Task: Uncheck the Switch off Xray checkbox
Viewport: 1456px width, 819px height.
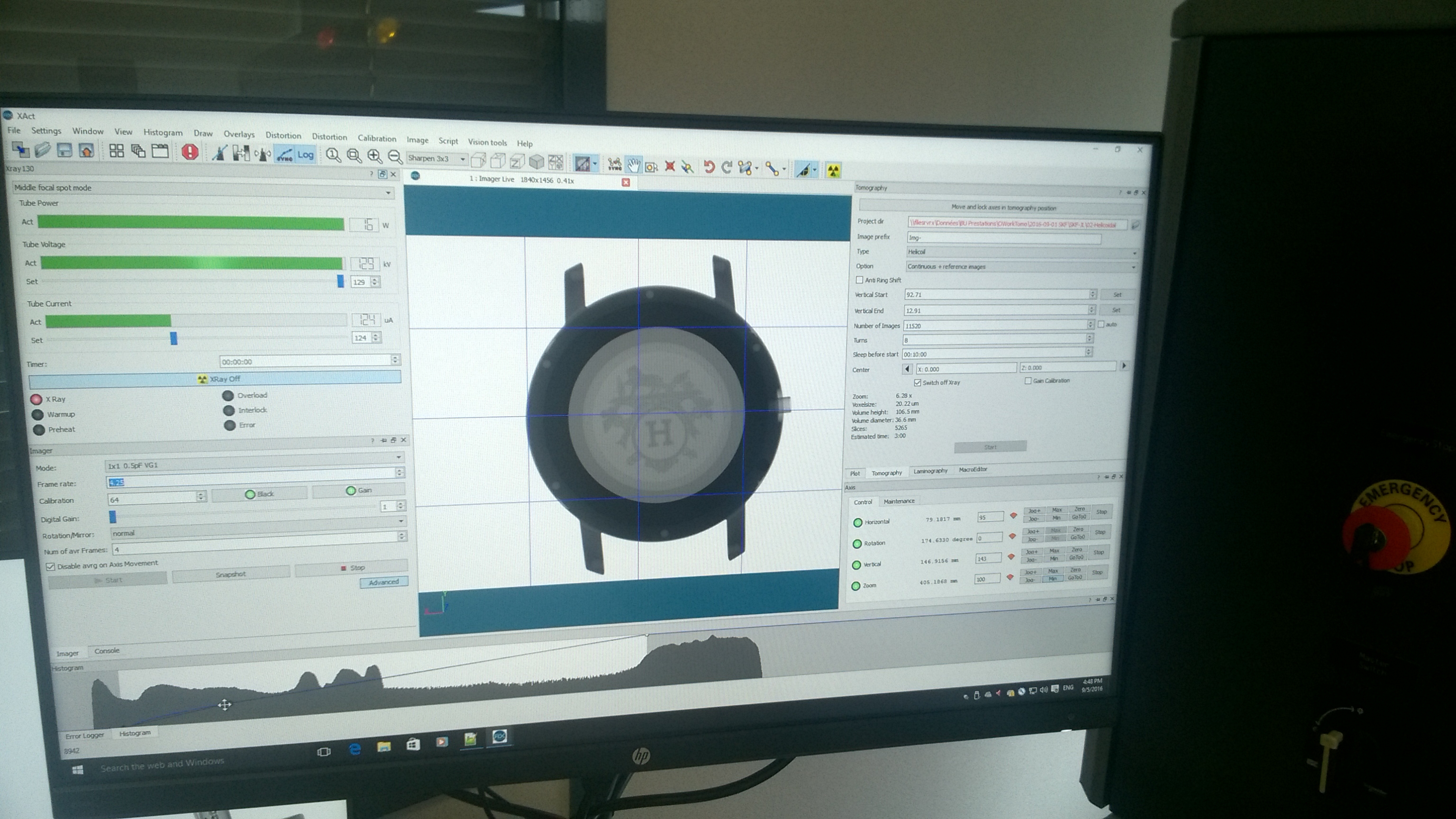Action: point(918,382)
